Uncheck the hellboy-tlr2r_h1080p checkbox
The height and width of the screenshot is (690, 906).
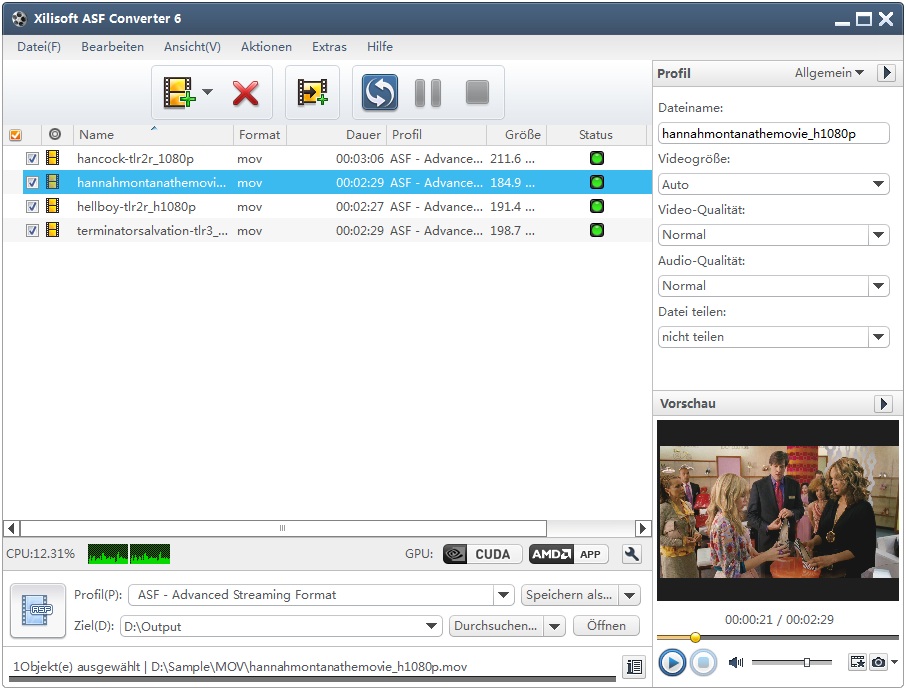click(x=32, y=206)
